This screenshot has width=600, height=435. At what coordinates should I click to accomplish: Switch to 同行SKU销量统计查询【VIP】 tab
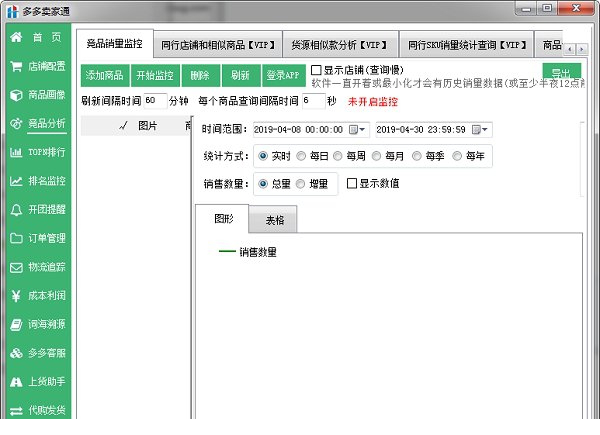pos(466,45)
